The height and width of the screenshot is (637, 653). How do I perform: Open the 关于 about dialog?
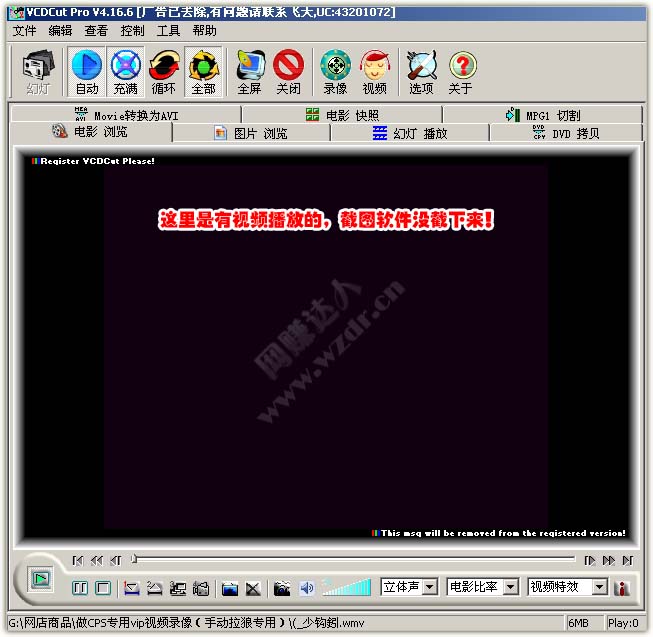pos(461,72)
